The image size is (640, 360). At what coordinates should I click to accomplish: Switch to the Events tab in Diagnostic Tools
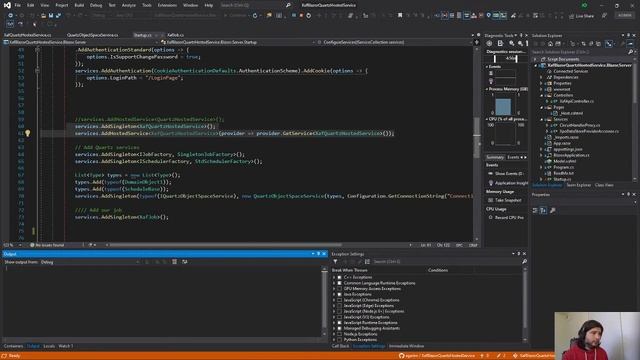[x=513, y=157]
